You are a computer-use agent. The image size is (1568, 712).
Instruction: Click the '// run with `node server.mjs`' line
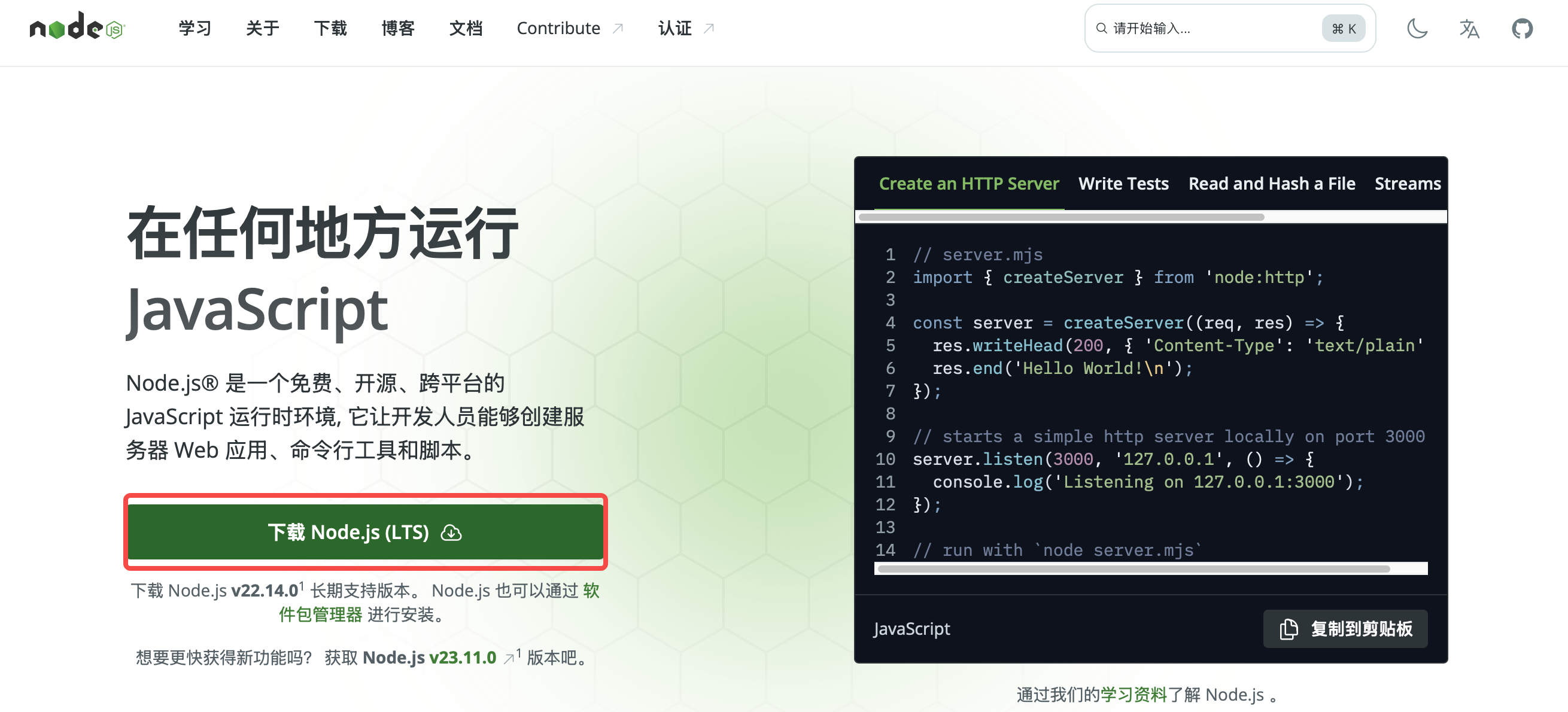pyautogui.click(x=1058, y=550)
